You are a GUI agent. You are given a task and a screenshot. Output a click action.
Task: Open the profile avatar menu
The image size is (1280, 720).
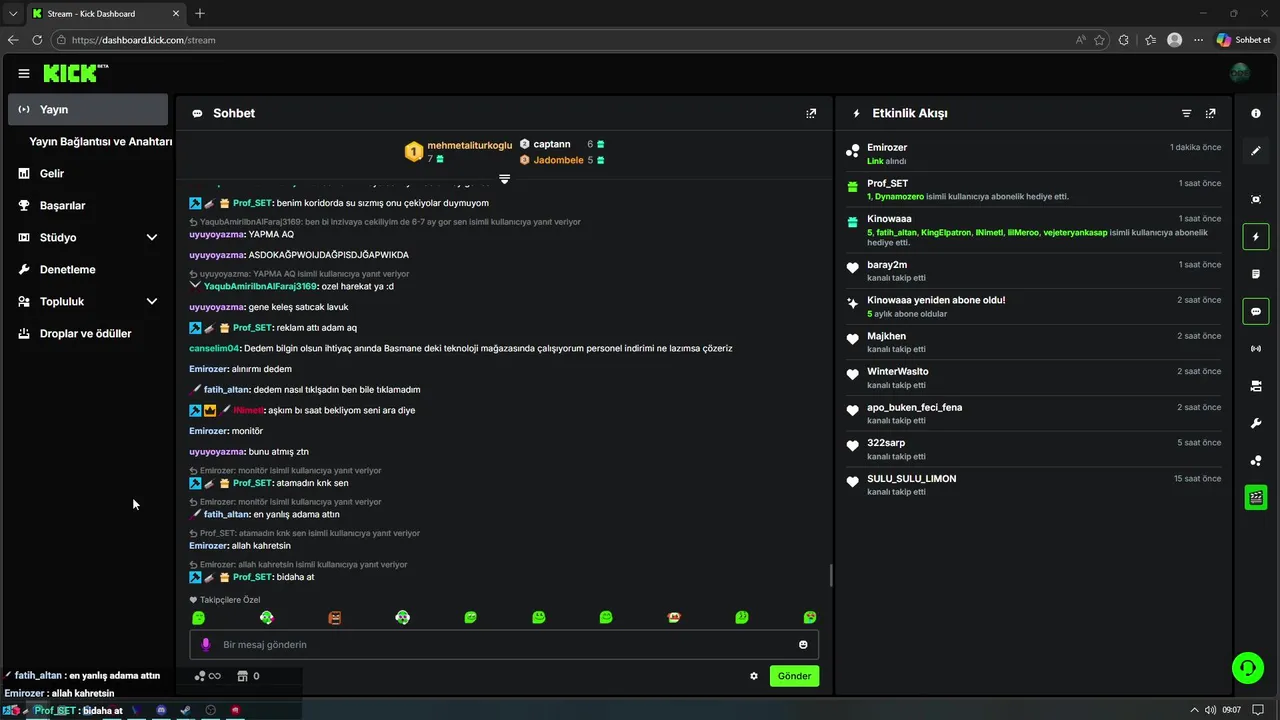tap(1240, 73)
